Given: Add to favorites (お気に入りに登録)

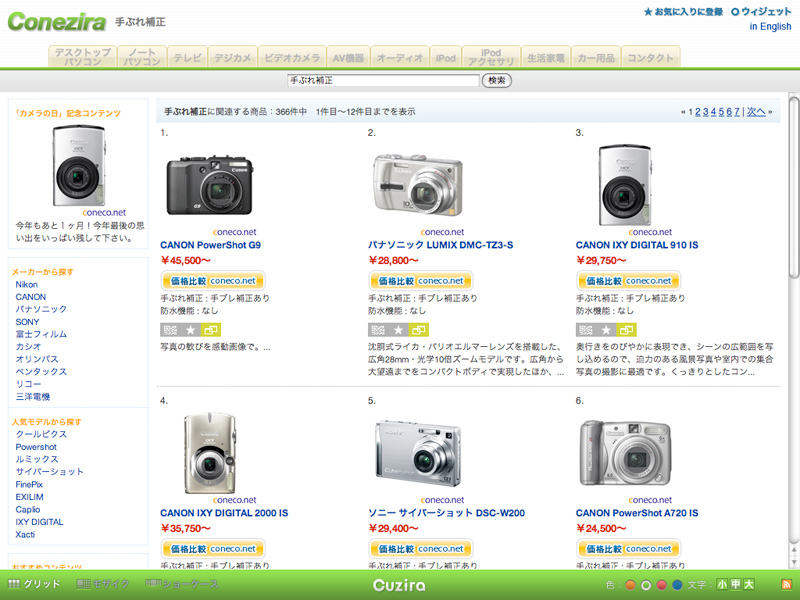Looking at the screenshot, I should click(x=683, y=12).
